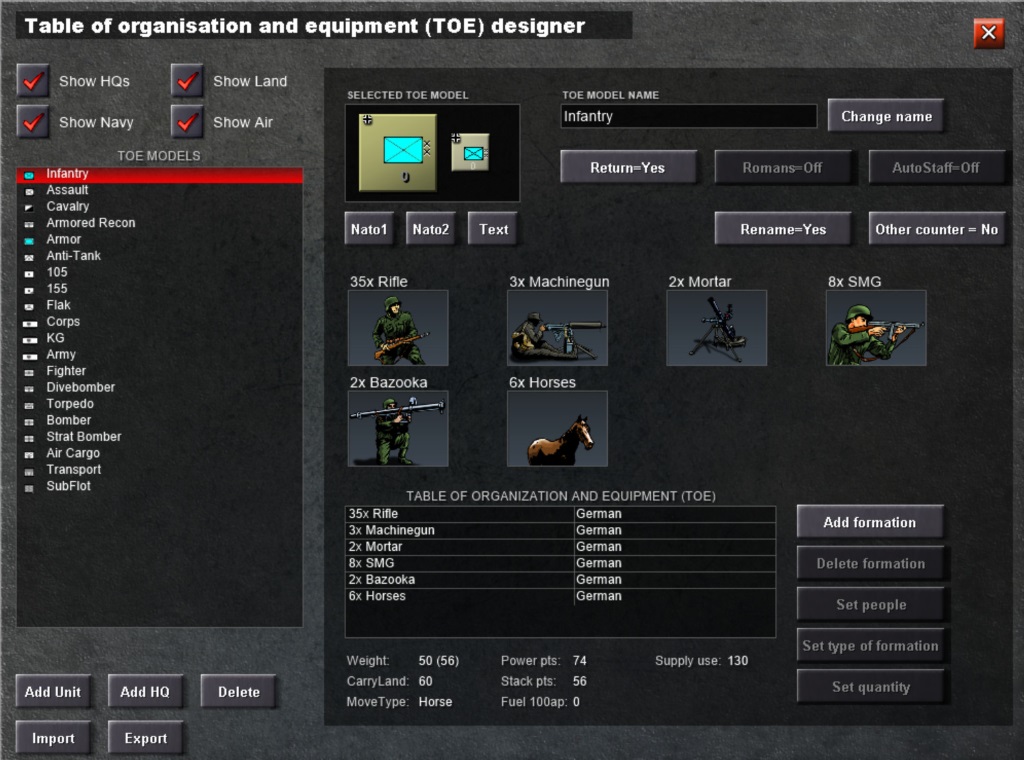Viewport: 1024px width, 760px height.
Task: Switch to the Nato2 counter style
Action: tap(430, 229)
